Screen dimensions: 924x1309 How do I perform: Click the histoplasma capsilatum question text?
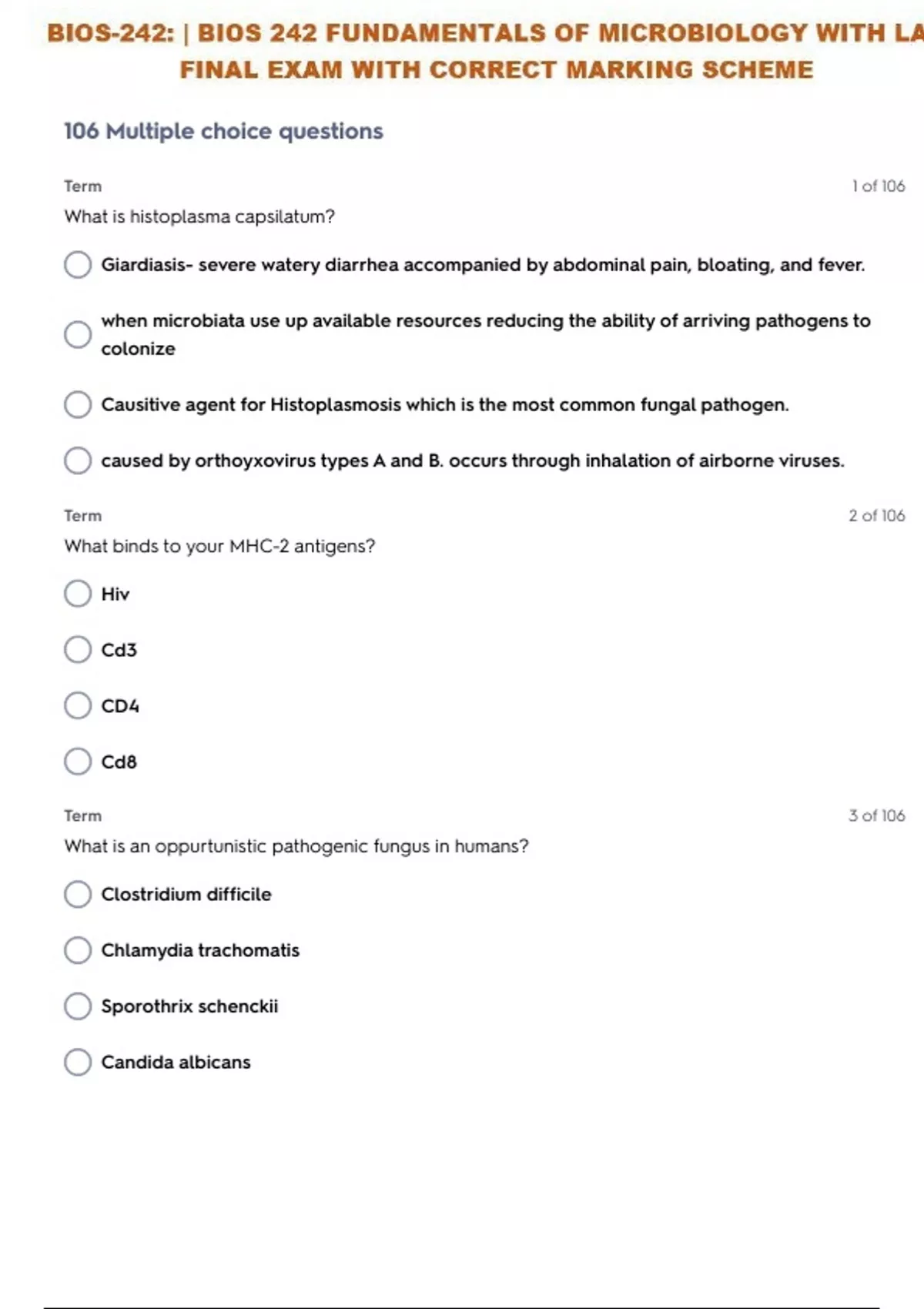pos(199,216)
